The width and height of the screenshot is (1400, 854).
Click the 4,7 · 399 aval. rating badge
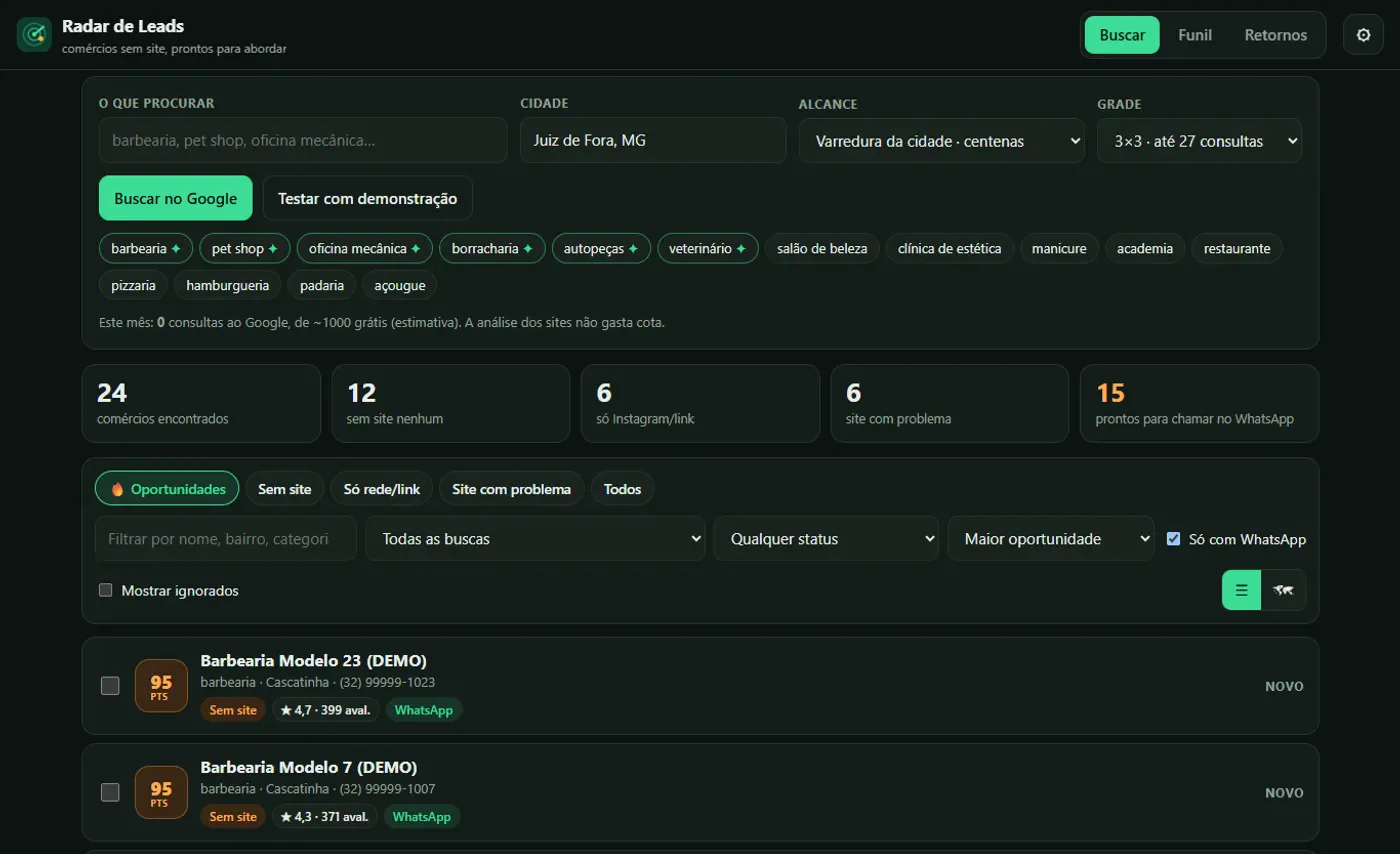[x=325, y=710]
